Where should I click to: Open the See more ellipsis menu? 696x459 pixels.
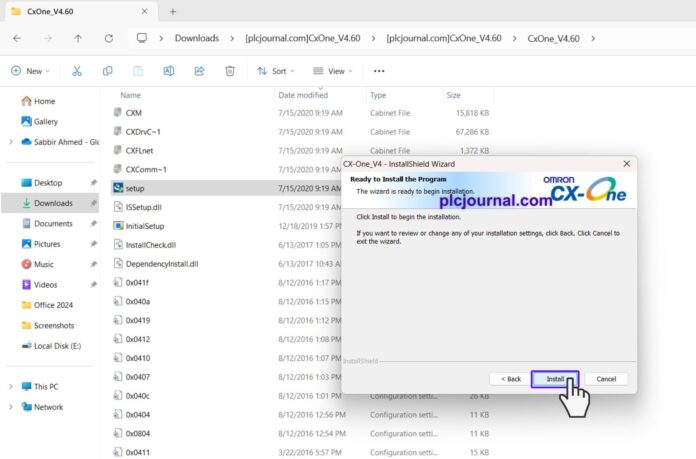click(x=379, y=71)
